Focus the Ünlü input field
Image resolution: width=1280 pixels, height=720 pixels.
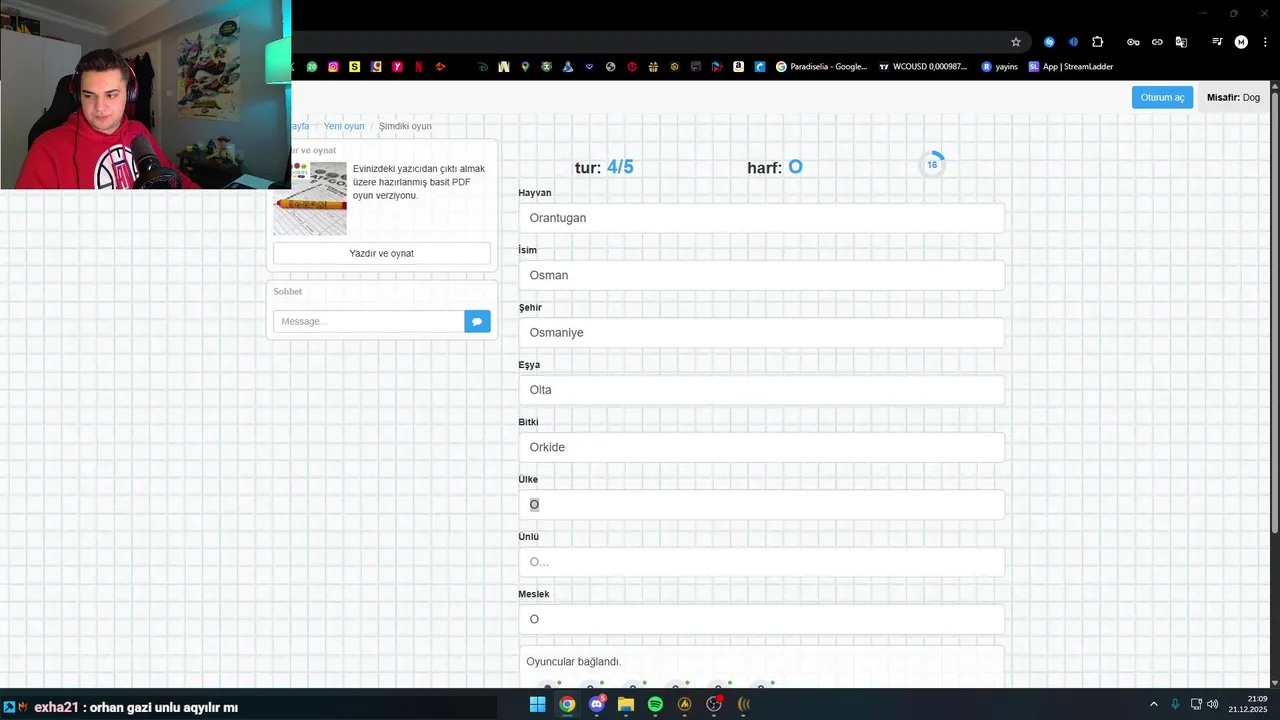pyautogui.click(x=761, y=562)
